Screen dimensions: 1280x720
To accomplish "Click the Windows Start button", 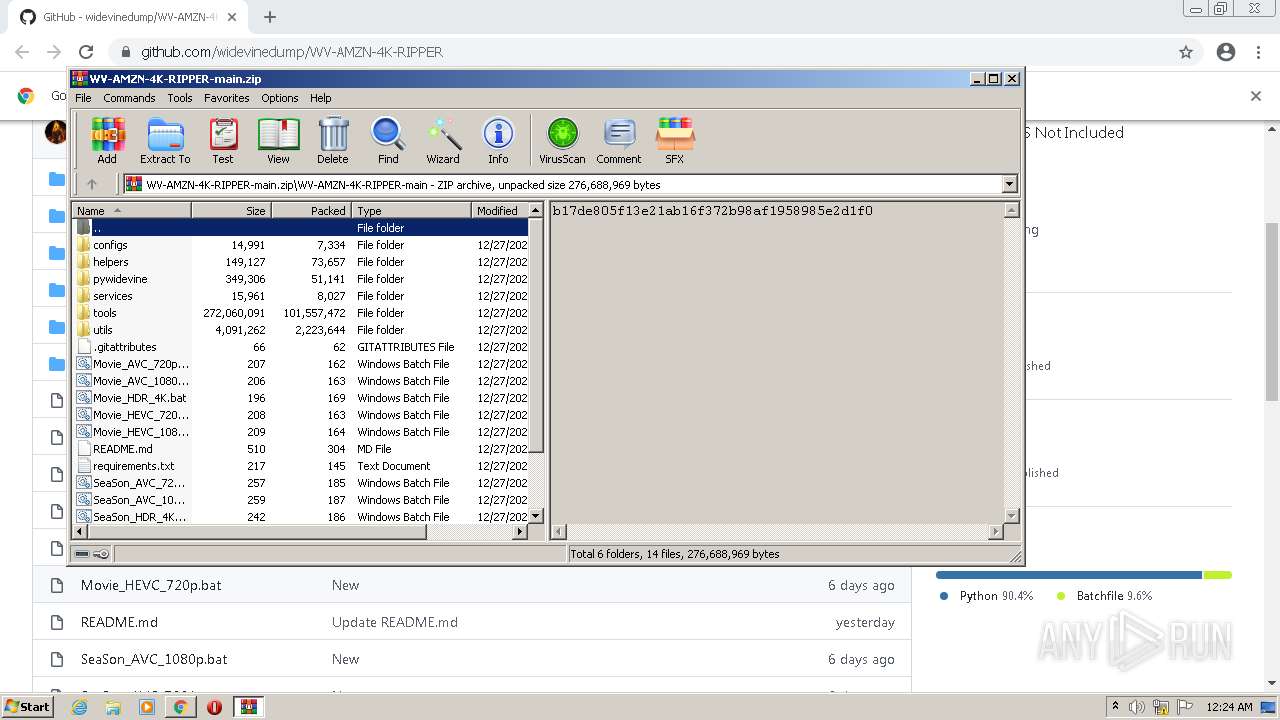I will (x=28, y=707).
